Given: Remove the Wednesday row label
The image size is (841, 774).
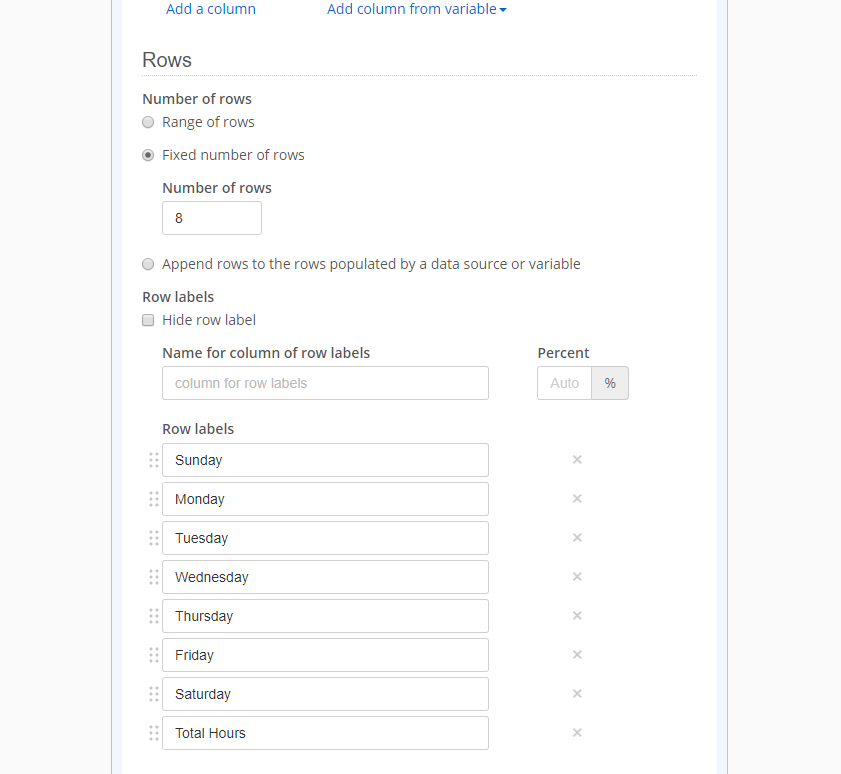Looking at the screenshot, I should 577,577.
